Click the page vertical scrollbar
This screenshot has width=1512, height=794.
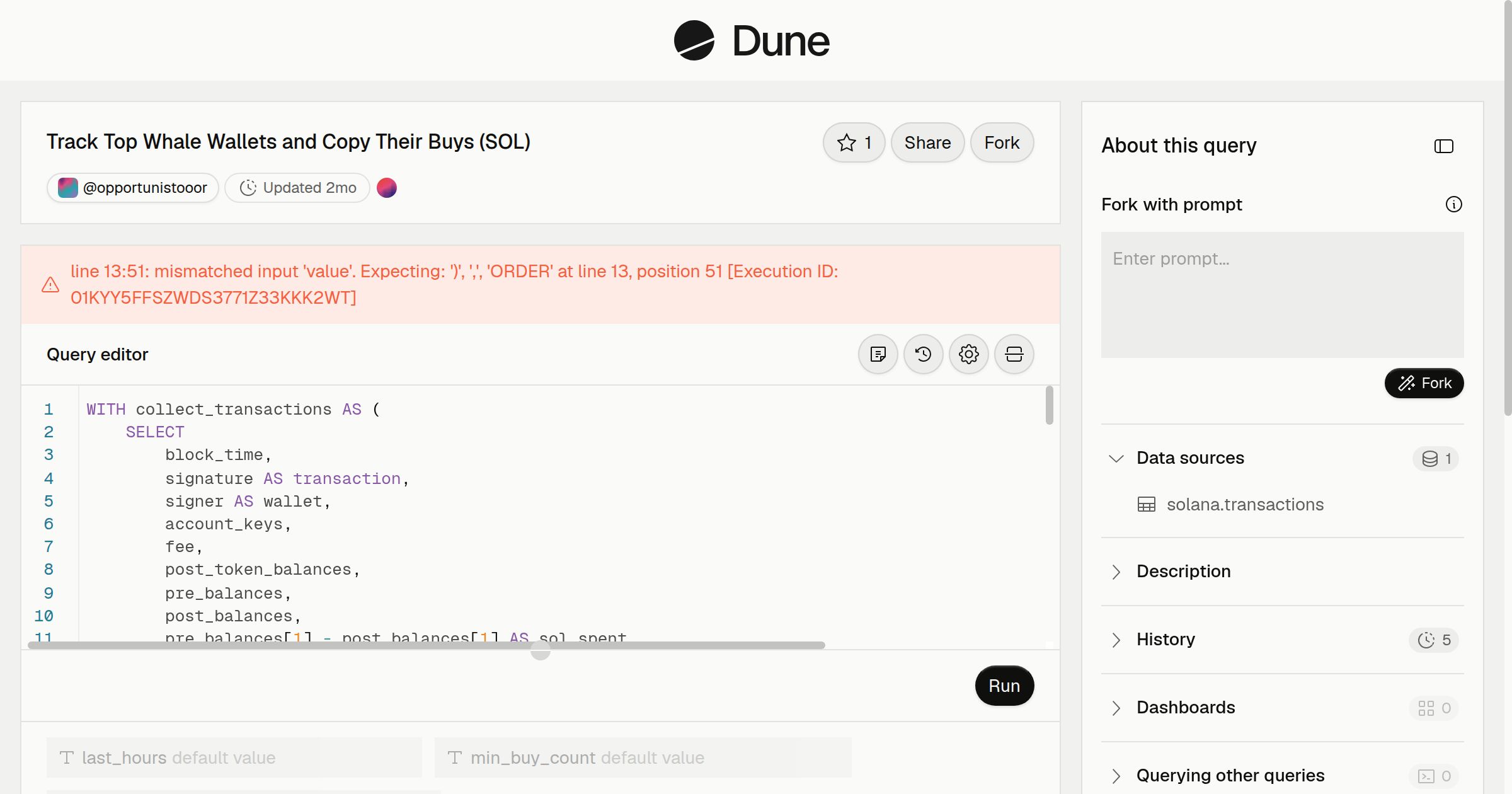pyautogui.click(x=1508, y=208)
